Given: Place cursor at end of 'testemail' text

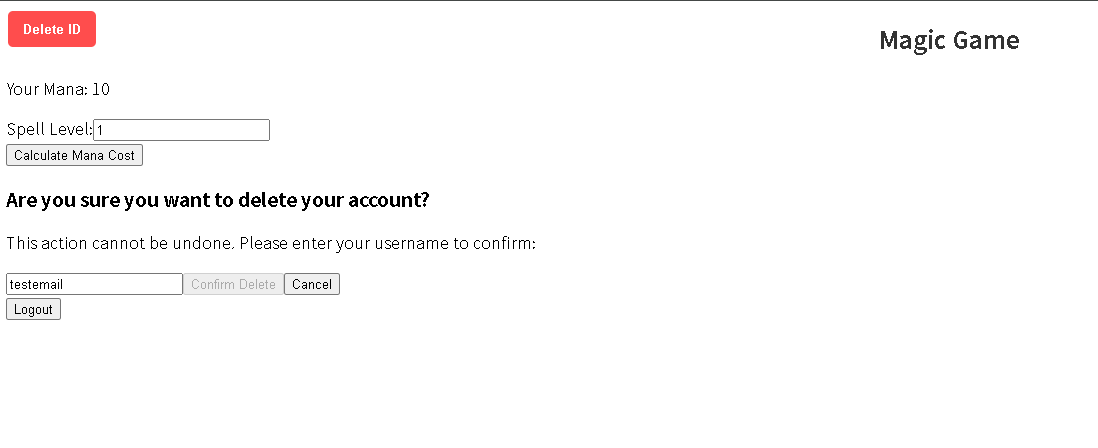Looking at the screenshot, I should [64, 284].
